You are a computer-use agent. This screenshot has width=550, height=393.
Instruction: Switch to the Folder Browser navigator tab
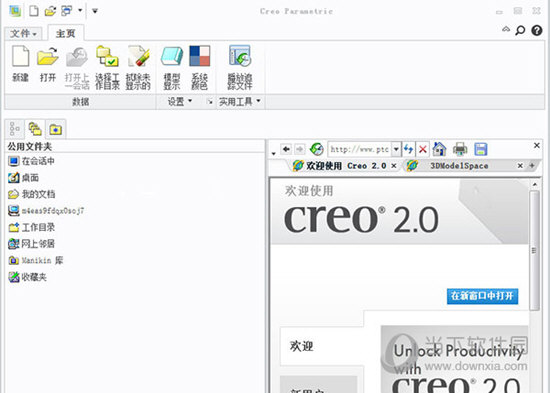point(35,129)
